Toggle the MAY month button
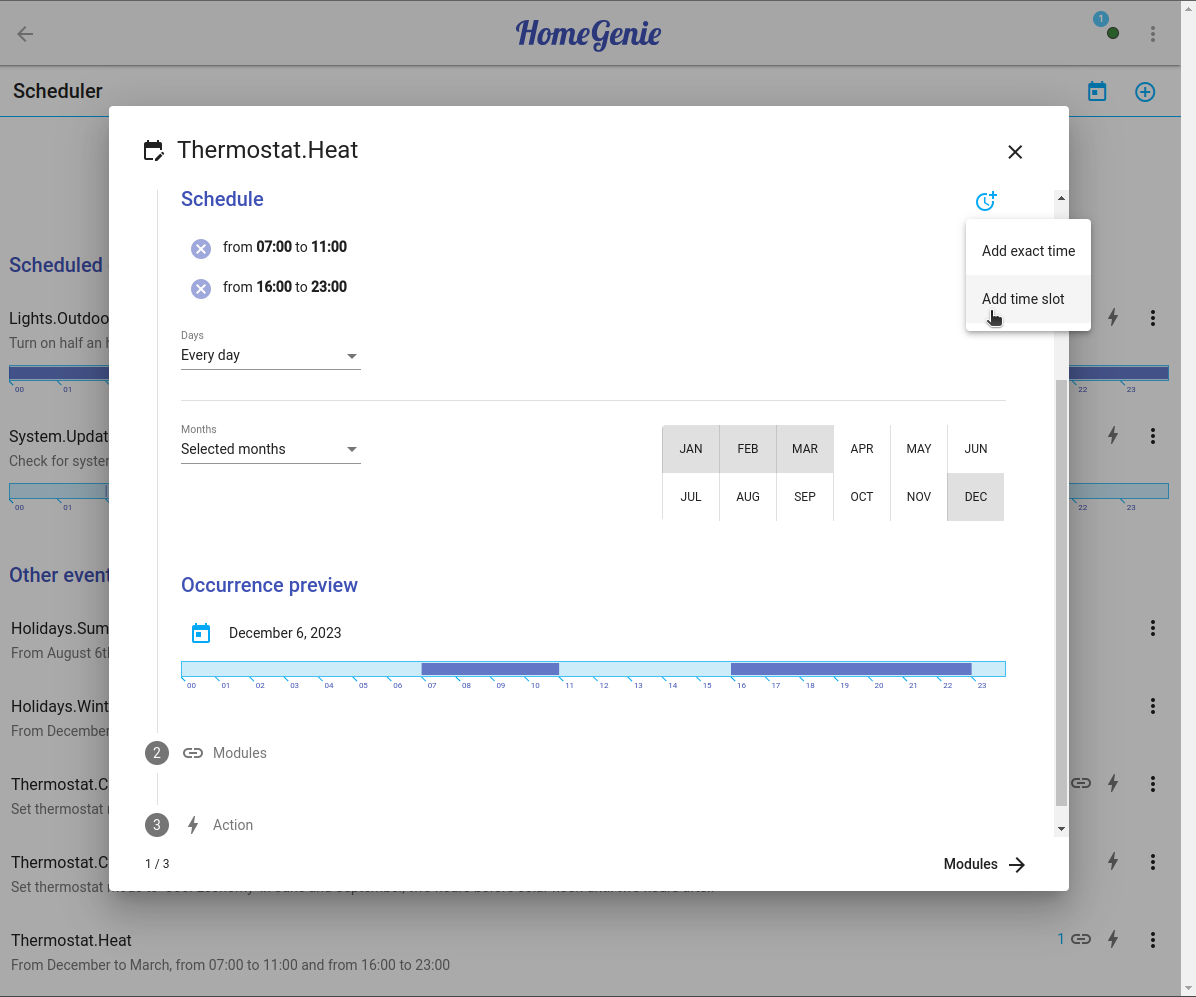1196x997 pixels. [x=918, y=449]
